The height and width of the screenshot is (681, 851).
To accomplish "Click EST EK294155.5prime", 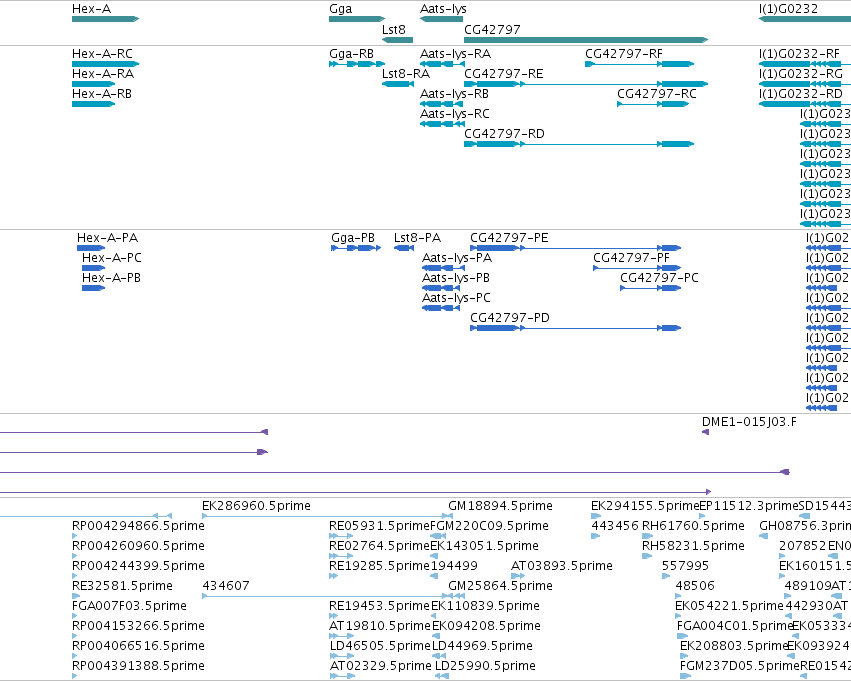I will click(596, 516).
